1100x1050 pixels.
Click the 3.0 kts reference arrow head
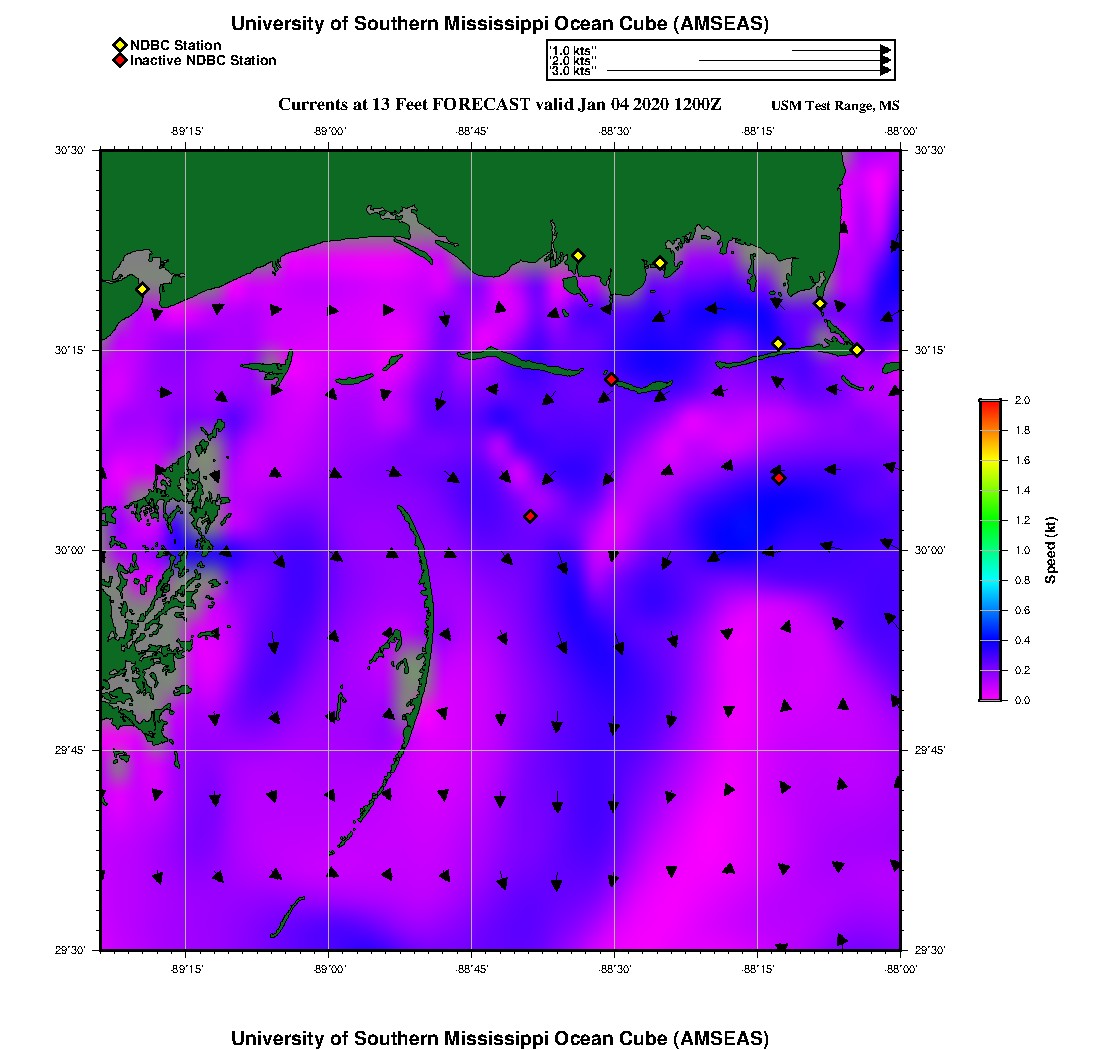pyautogui.click(x=885, y=71)
